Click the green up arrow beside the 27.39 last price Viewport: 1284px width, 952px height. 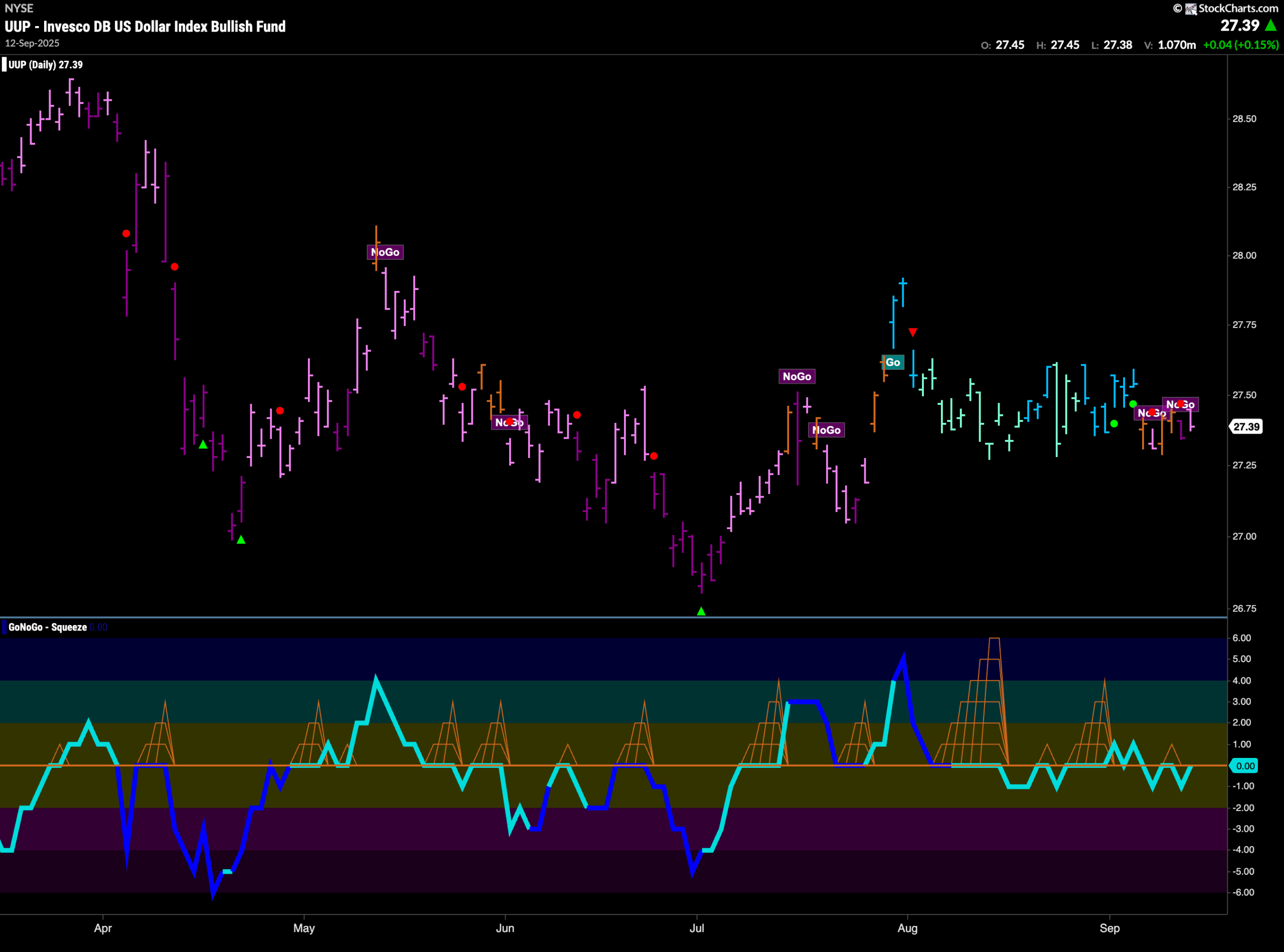click(x=1270, y=26)
